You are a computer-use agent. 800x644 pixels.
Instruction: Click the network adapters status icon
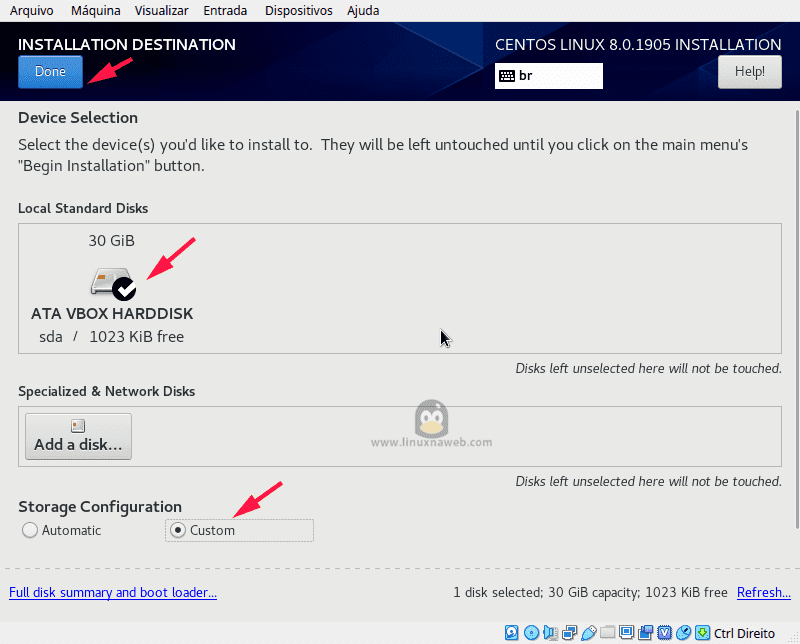[569, 633]
